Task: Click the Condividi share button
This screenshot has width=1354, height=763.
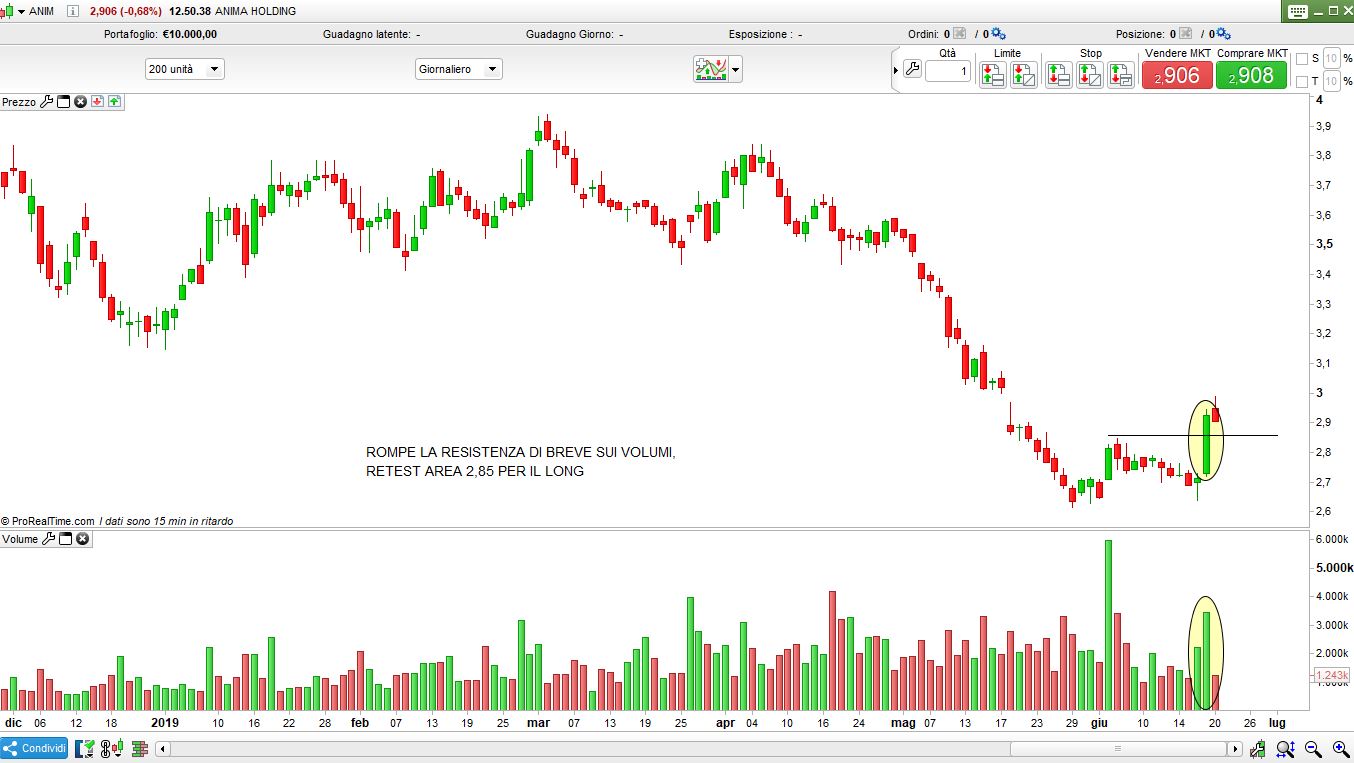Action: (x=35, y=748)
